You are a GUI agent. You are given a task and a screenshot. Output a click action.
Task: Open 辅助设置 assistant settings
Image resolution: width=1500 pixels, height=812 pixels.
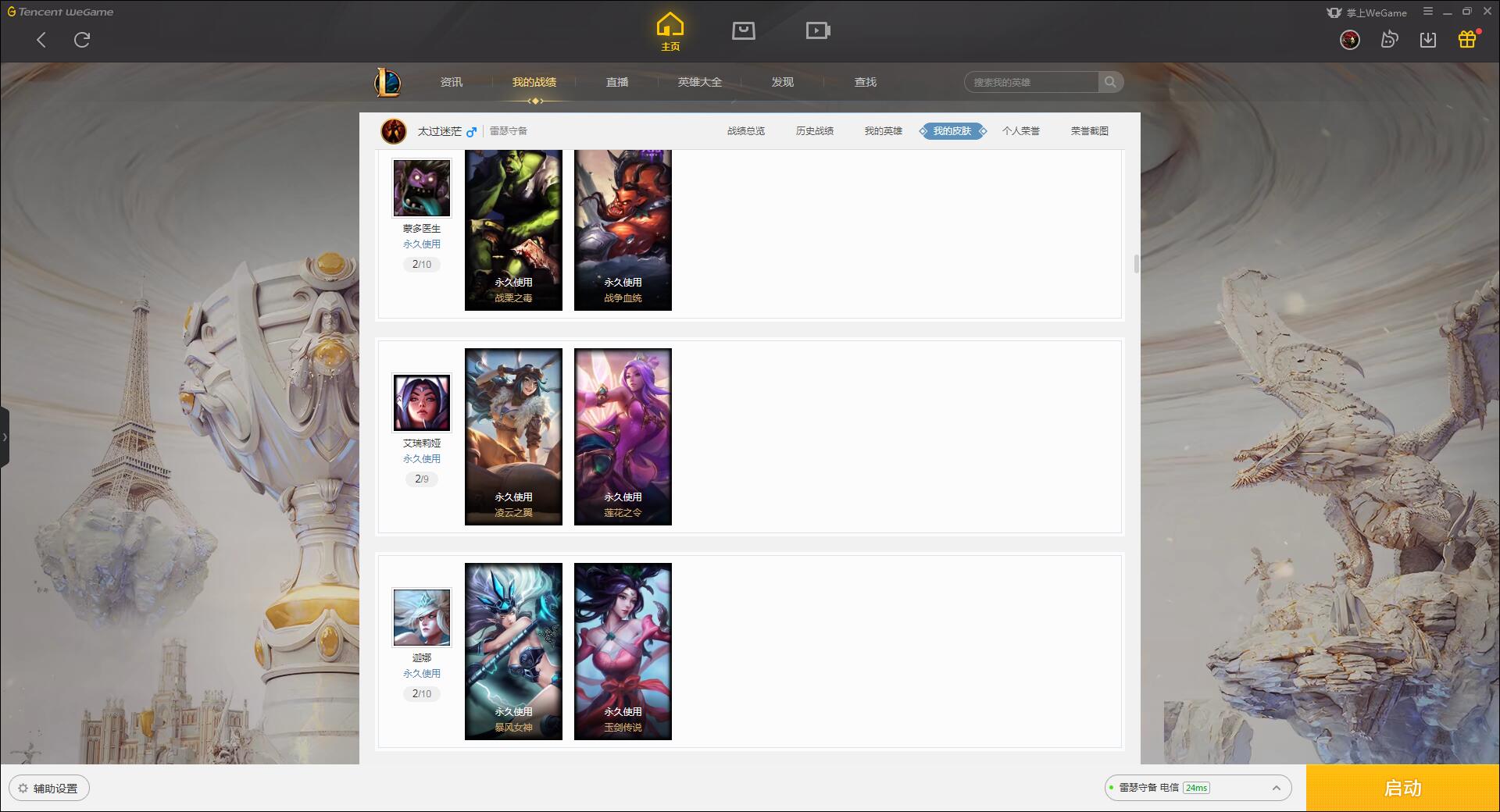point(49,789)
